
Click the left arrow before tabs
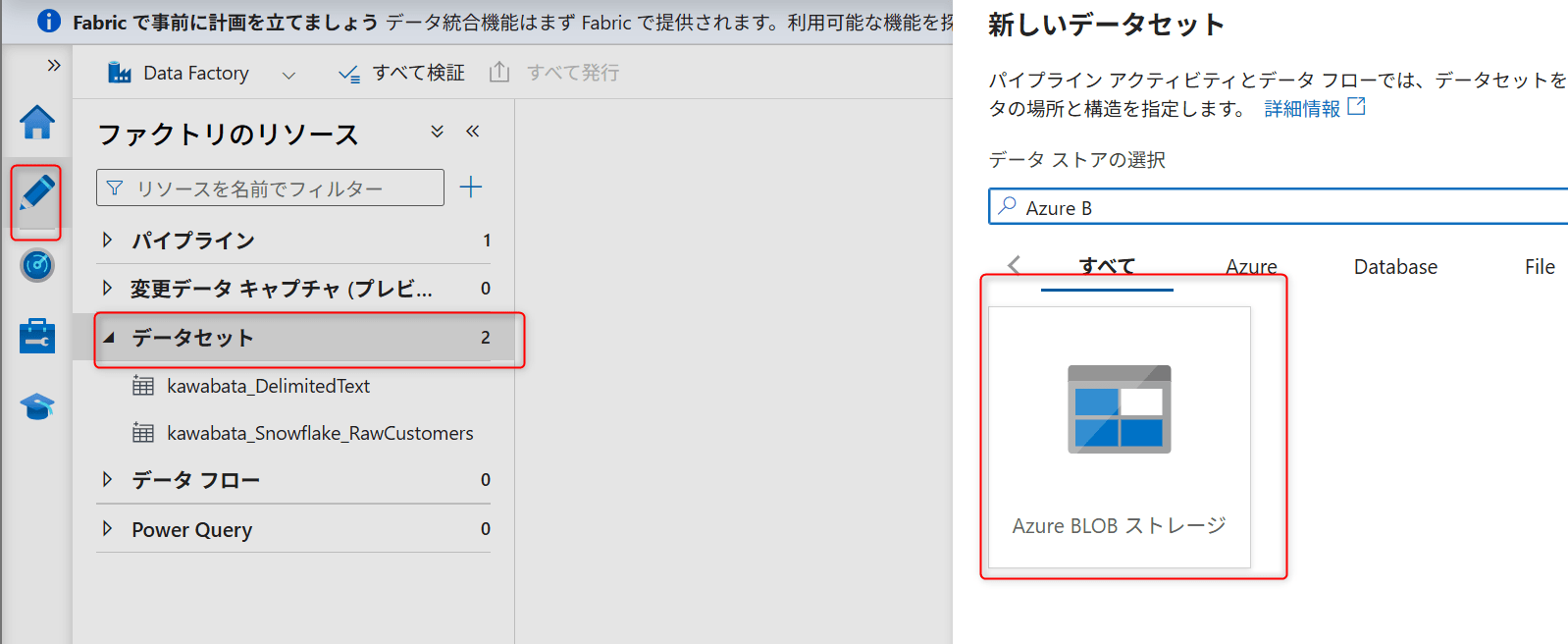1015,265
